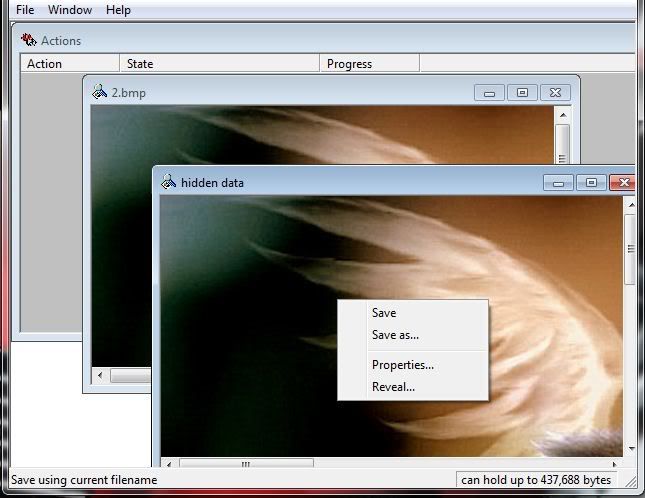This screenshot has width=645, height=498.
Task: Maximize the hidden data window
Action: pyautogui.click(x=591, y=182)
